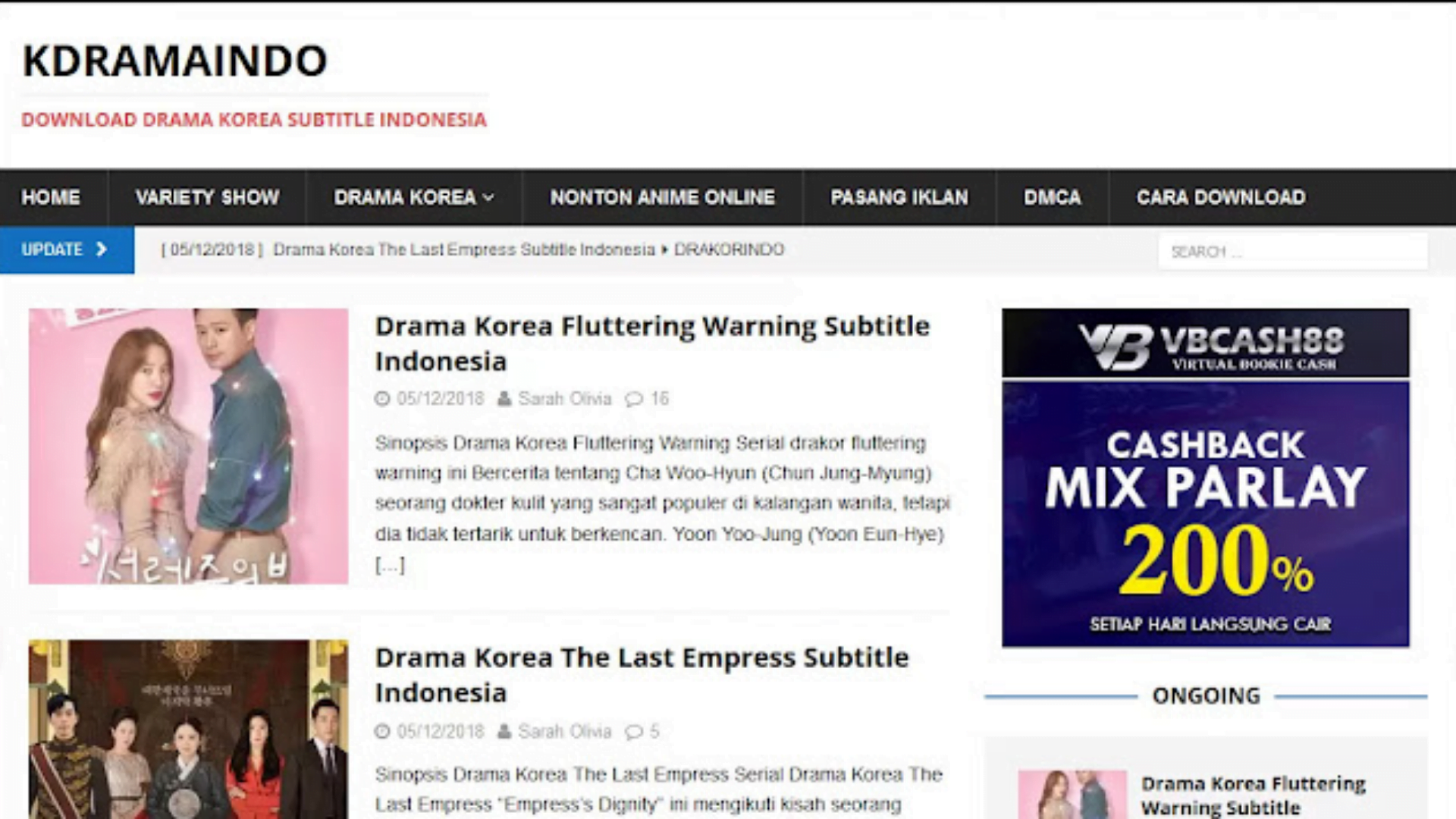Click the [...] read more on Fluttering Warning
Viewport: 1456px width, 819px height.
click(x=390, y=565)
